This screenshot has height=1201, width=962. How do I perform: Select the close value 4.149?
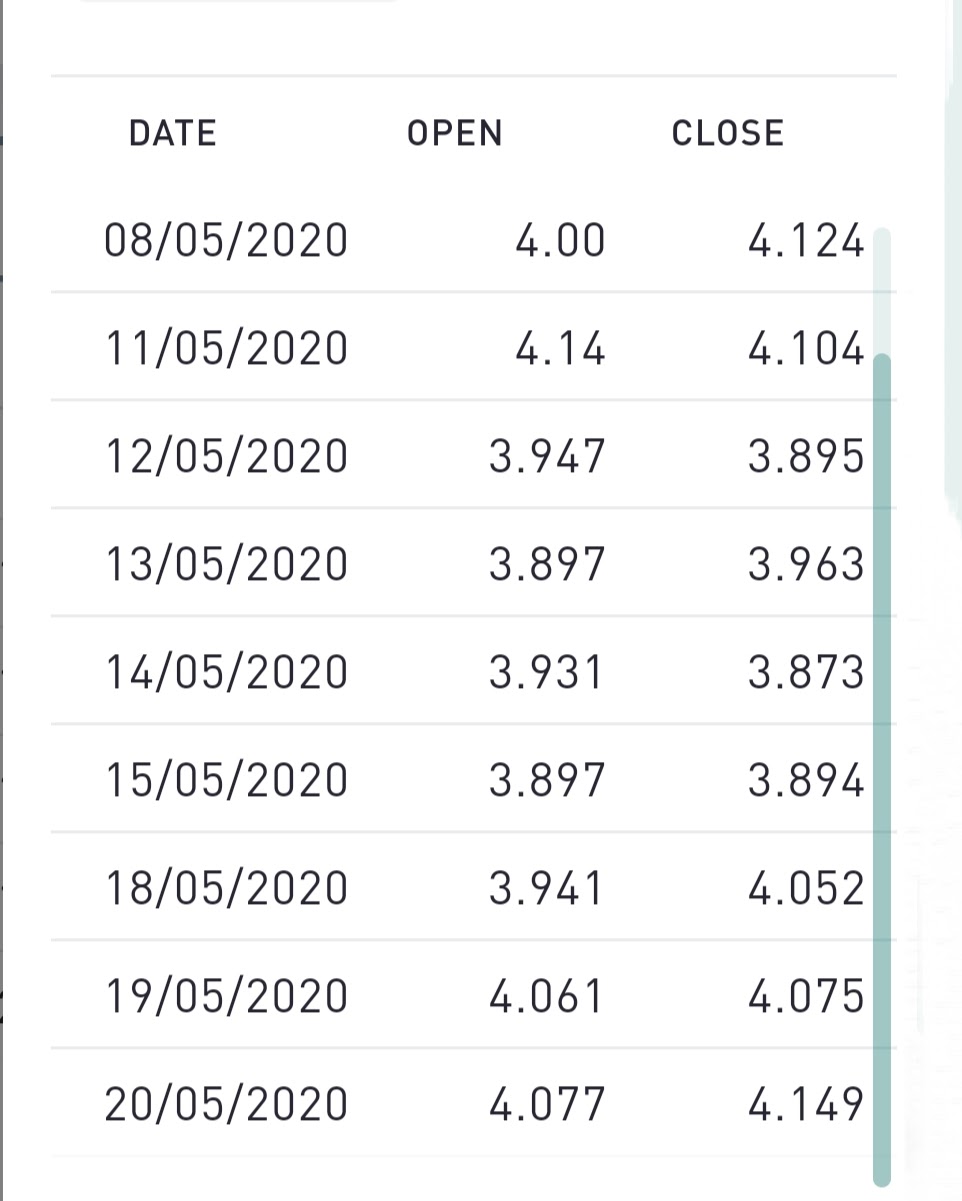pyautogui.click(x=805, y=1105)
